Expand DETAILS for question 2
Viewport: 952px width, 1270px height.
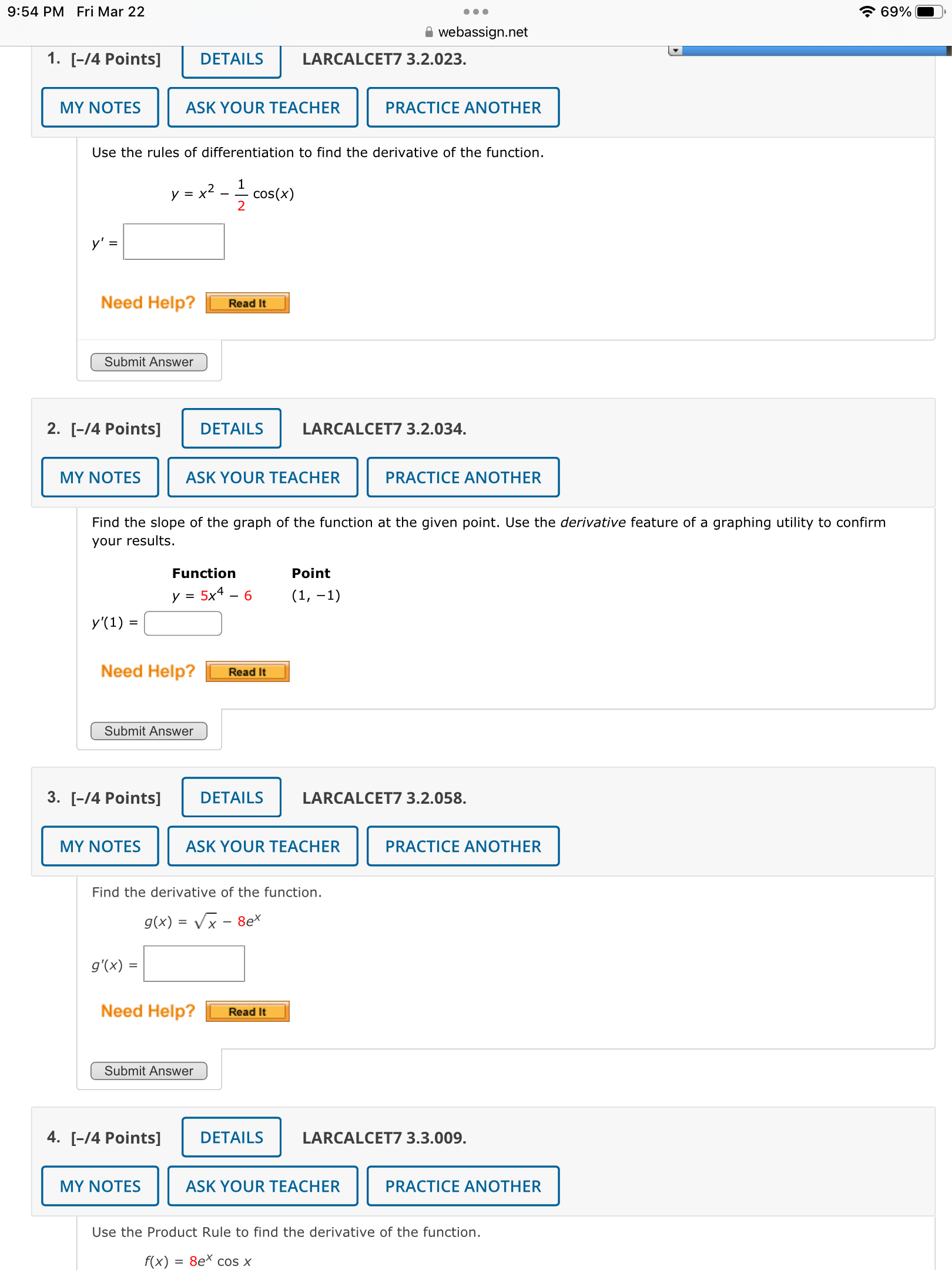232,429
